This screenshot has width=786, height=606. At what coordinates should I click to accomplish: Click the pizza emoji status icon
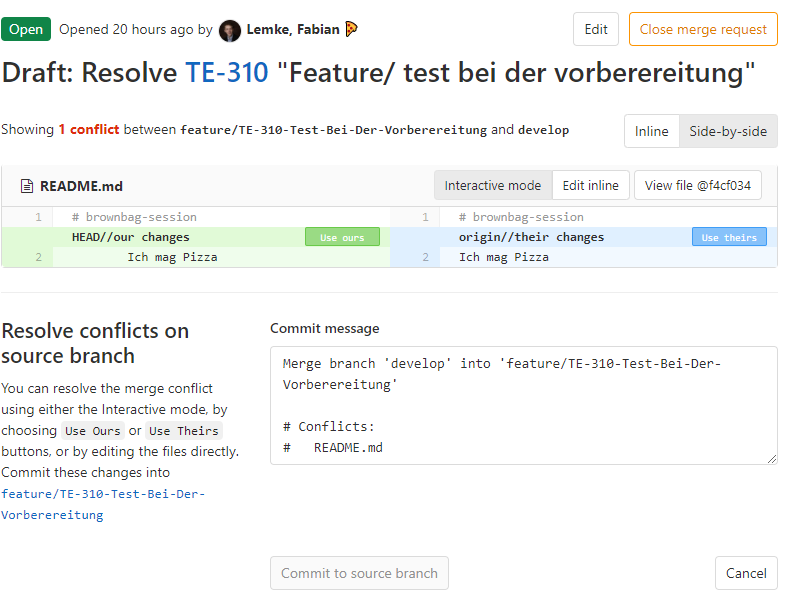pyautogui.click(x=351, y=29)
